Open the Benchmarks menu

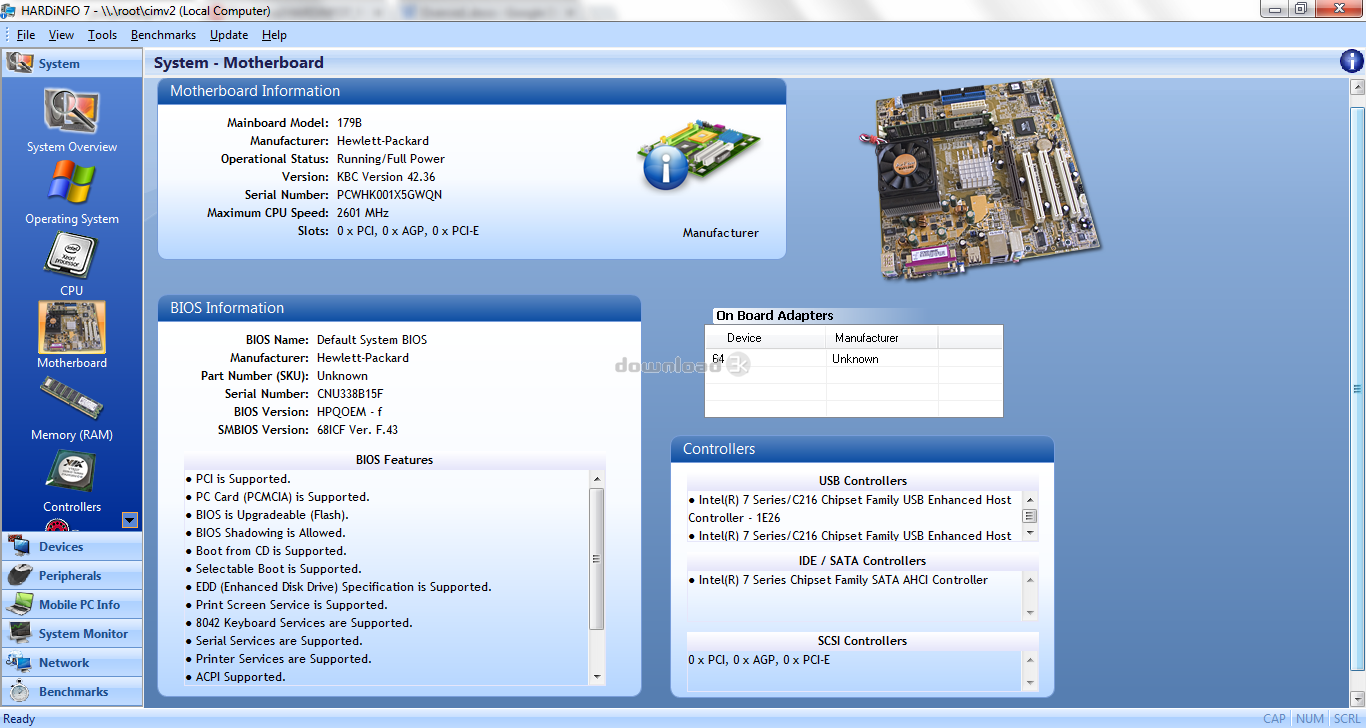click(163, 34)
